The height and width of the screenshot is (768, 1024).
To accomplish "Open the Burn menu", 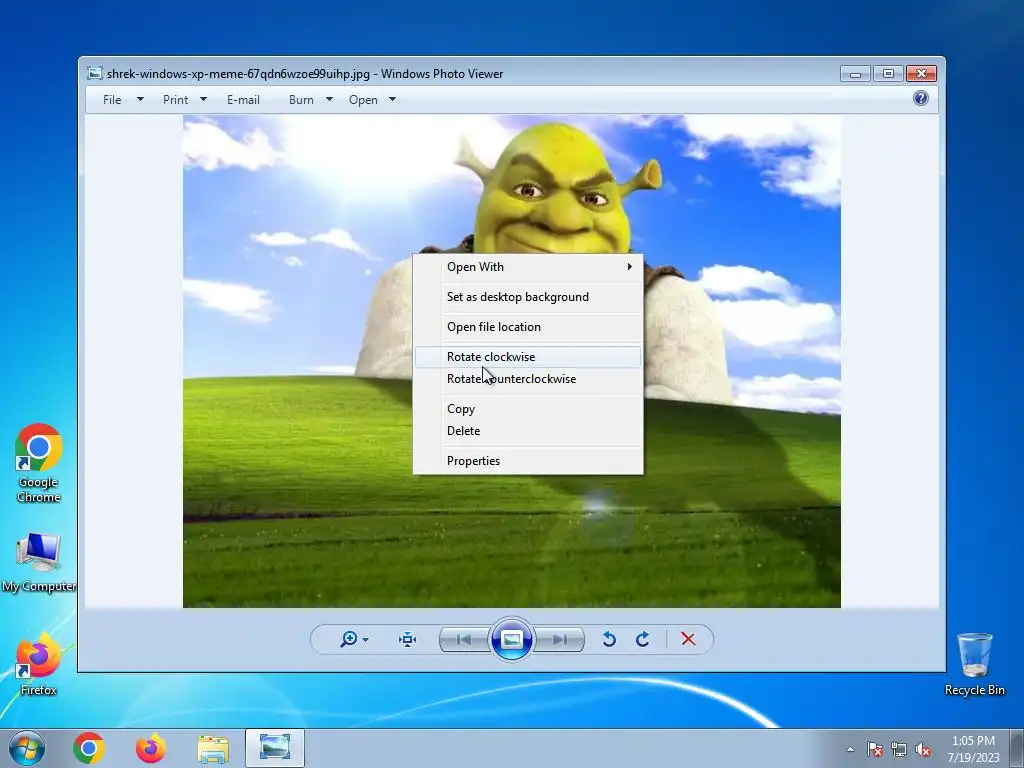I will 301,100.
